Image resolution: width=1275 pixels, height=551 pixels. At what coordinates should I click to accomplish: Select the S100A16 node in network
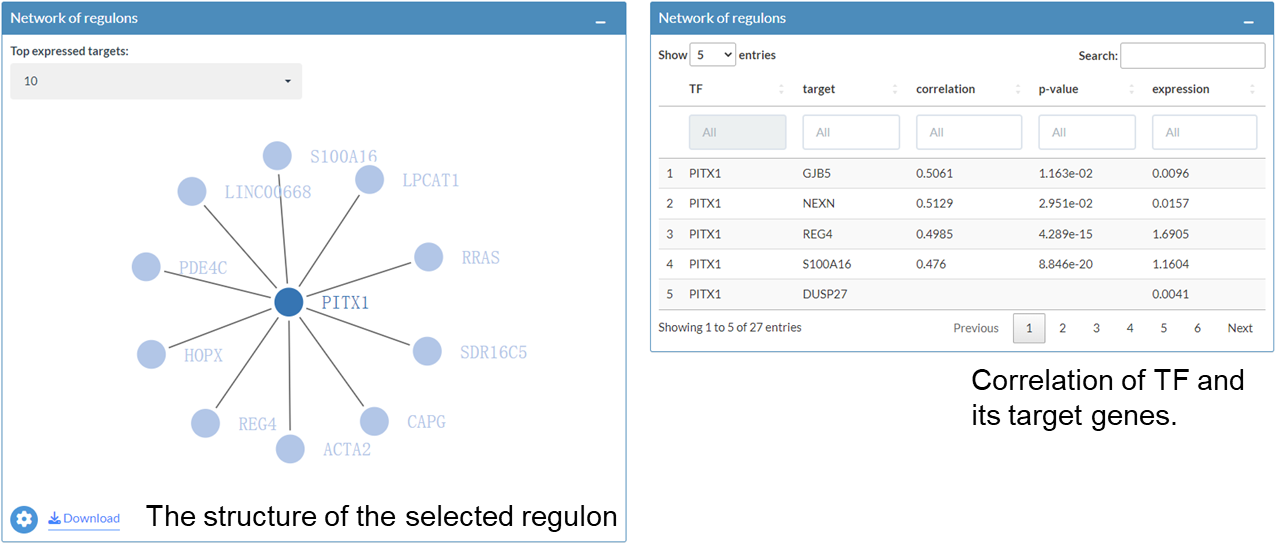[x=277, y=155]
